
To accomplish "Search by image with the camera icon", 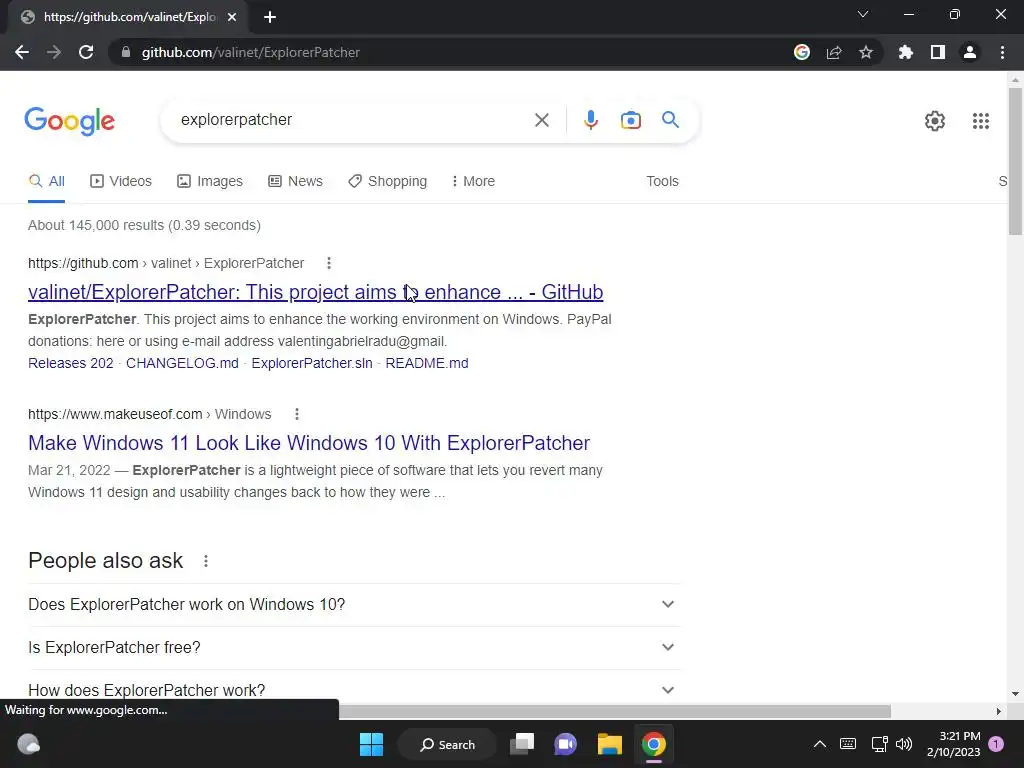I will (630, 120).
